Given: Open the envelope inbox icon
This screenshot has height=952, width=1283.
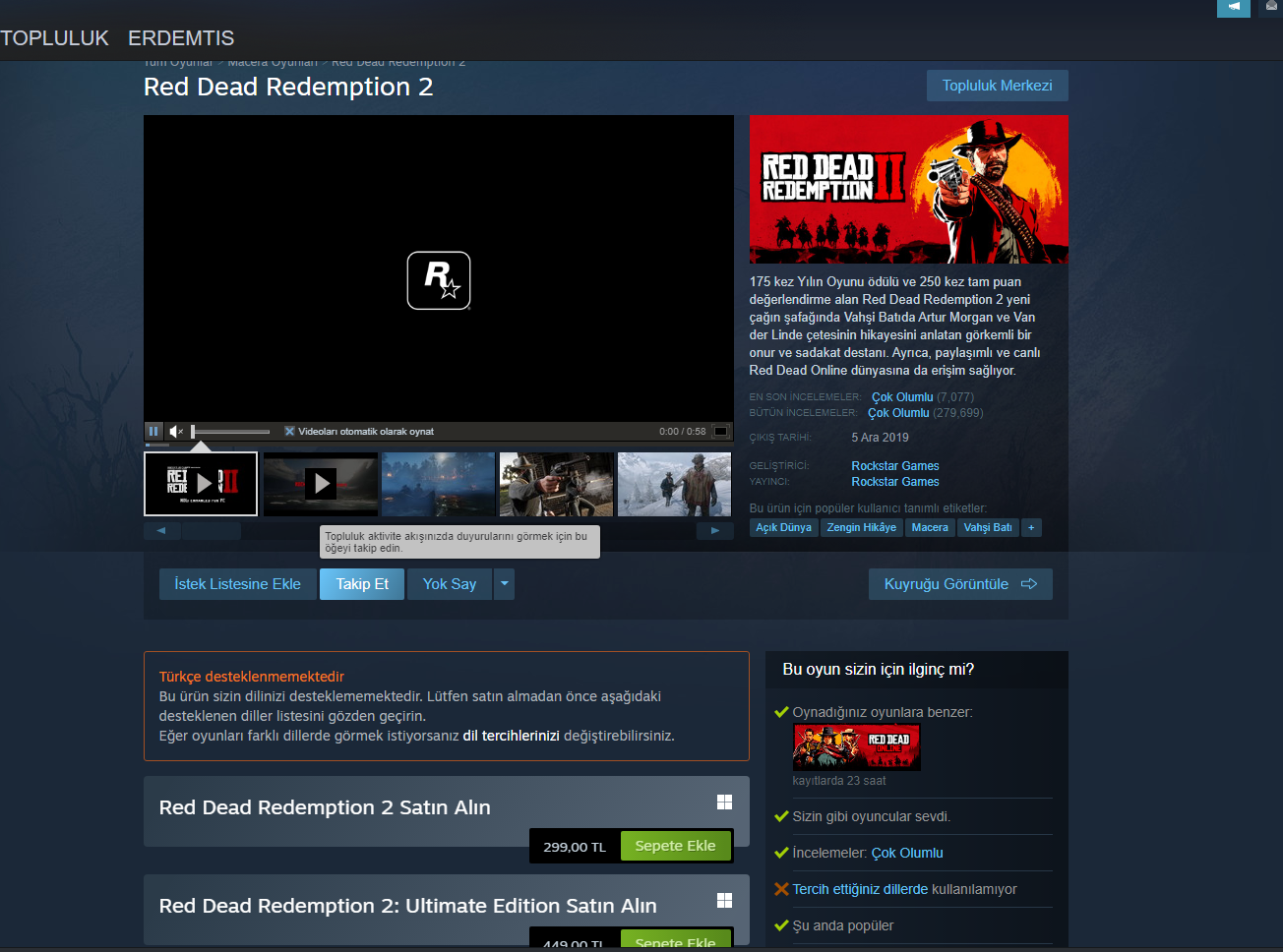Looking at the screenshot, I should (x=1271, y=7).
